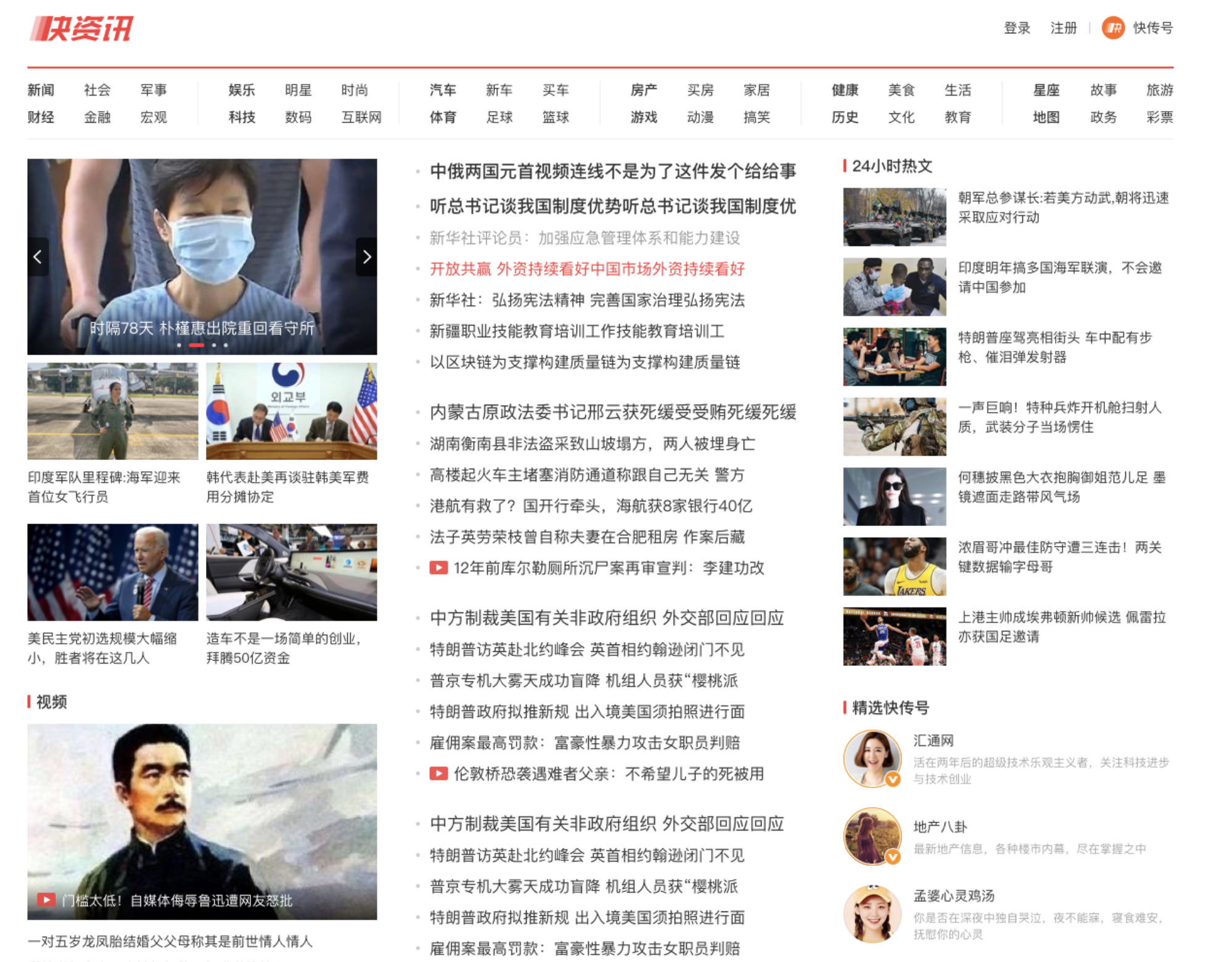Click the 注册 link

coord(1063,28)
